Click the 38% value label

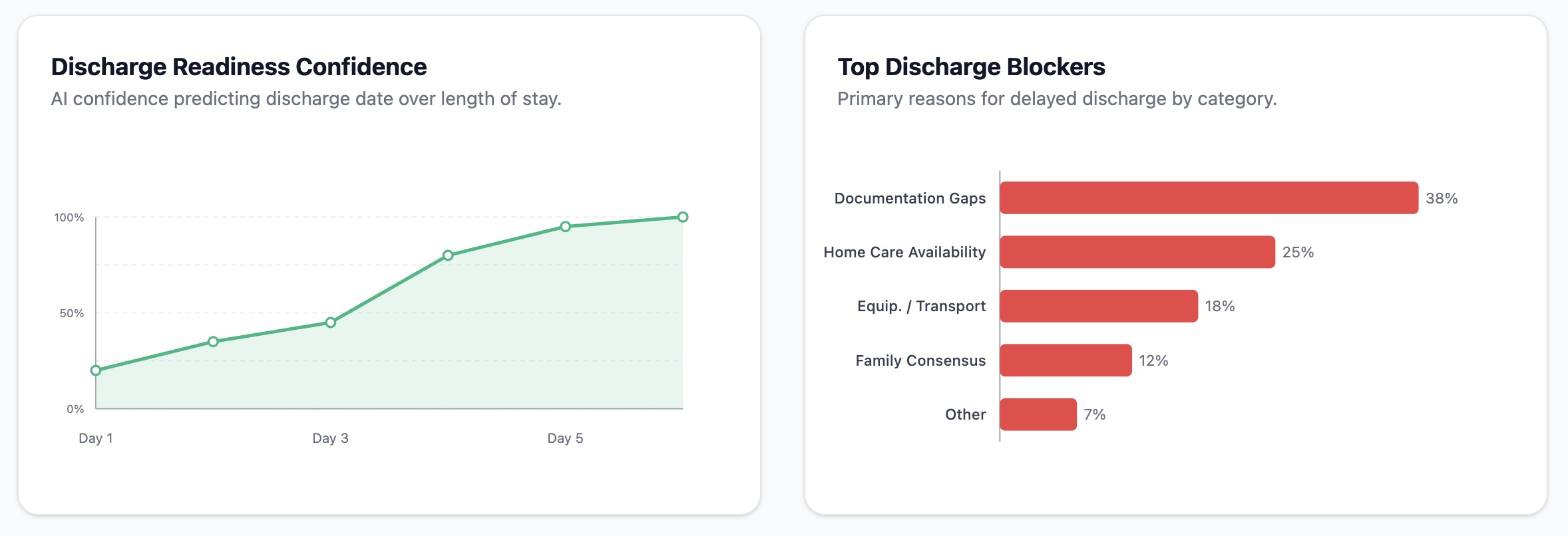click(x=1442, y=198)
